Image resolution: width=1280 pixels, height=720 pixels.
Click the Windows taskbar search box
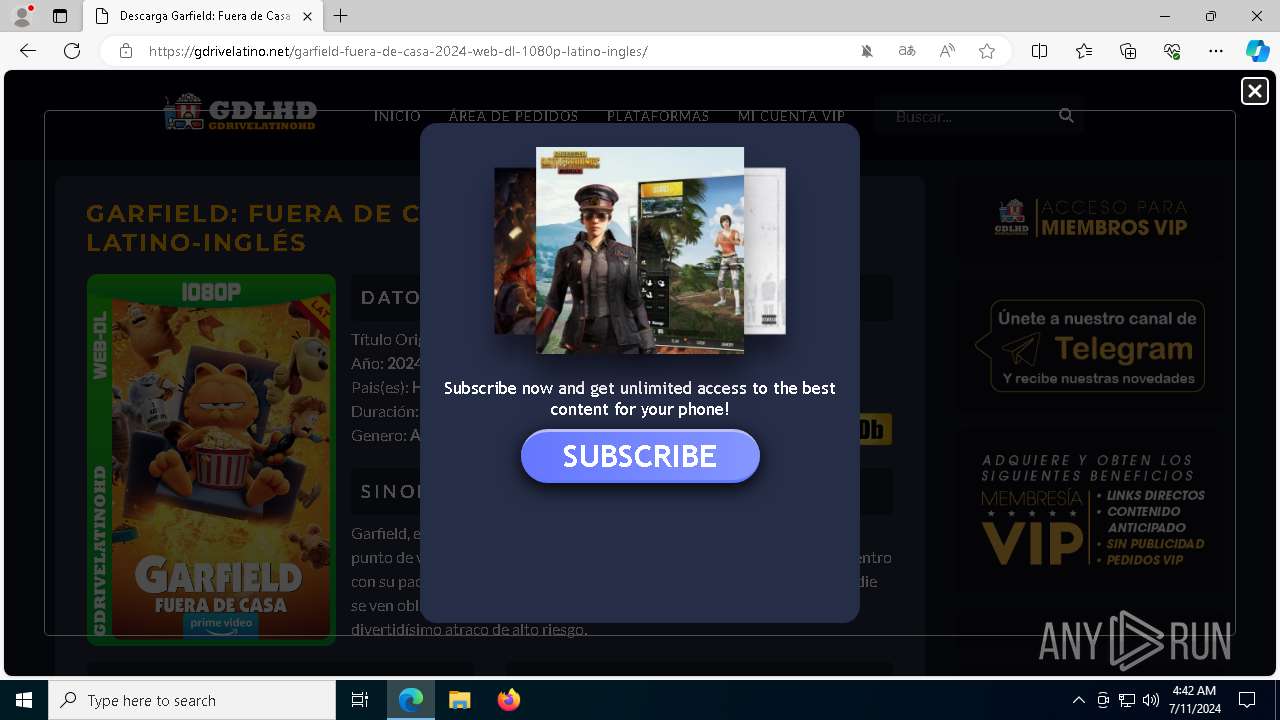point(192,700)
